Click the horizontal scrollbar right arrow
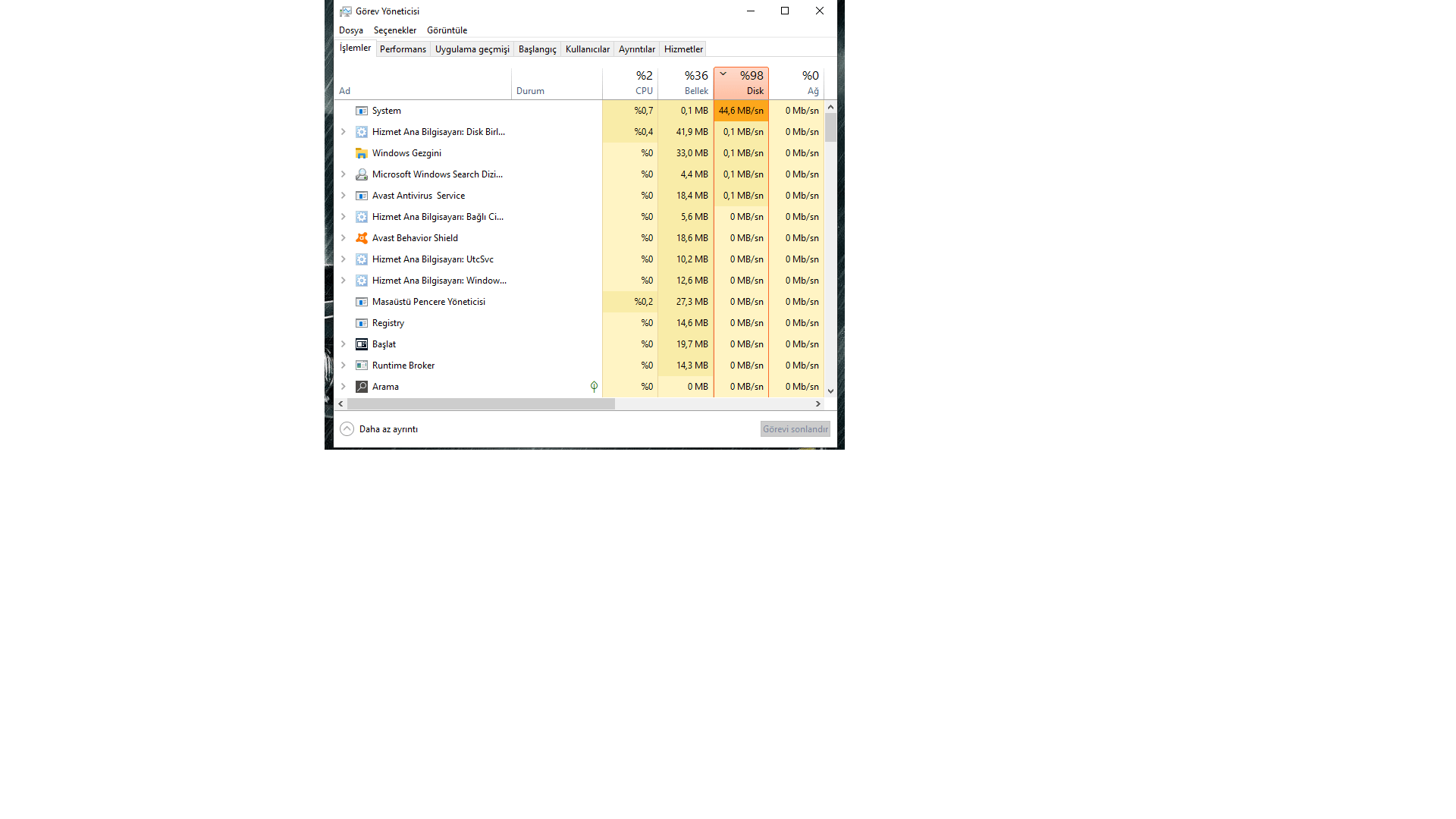 817,404
